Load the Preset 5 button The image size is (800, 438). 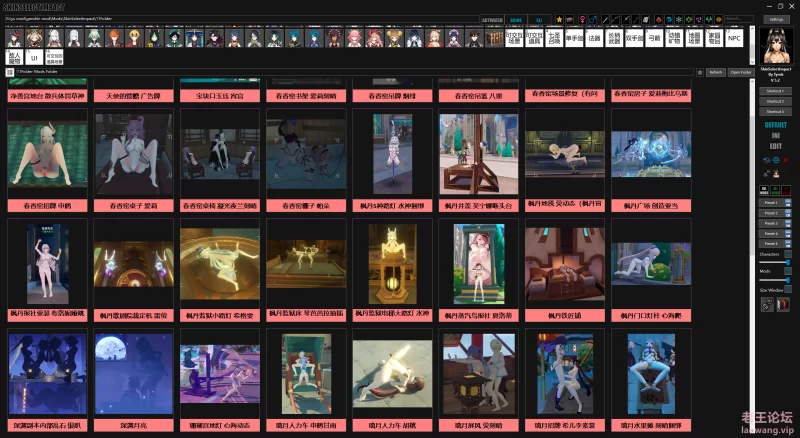click(x=771, y=244)
